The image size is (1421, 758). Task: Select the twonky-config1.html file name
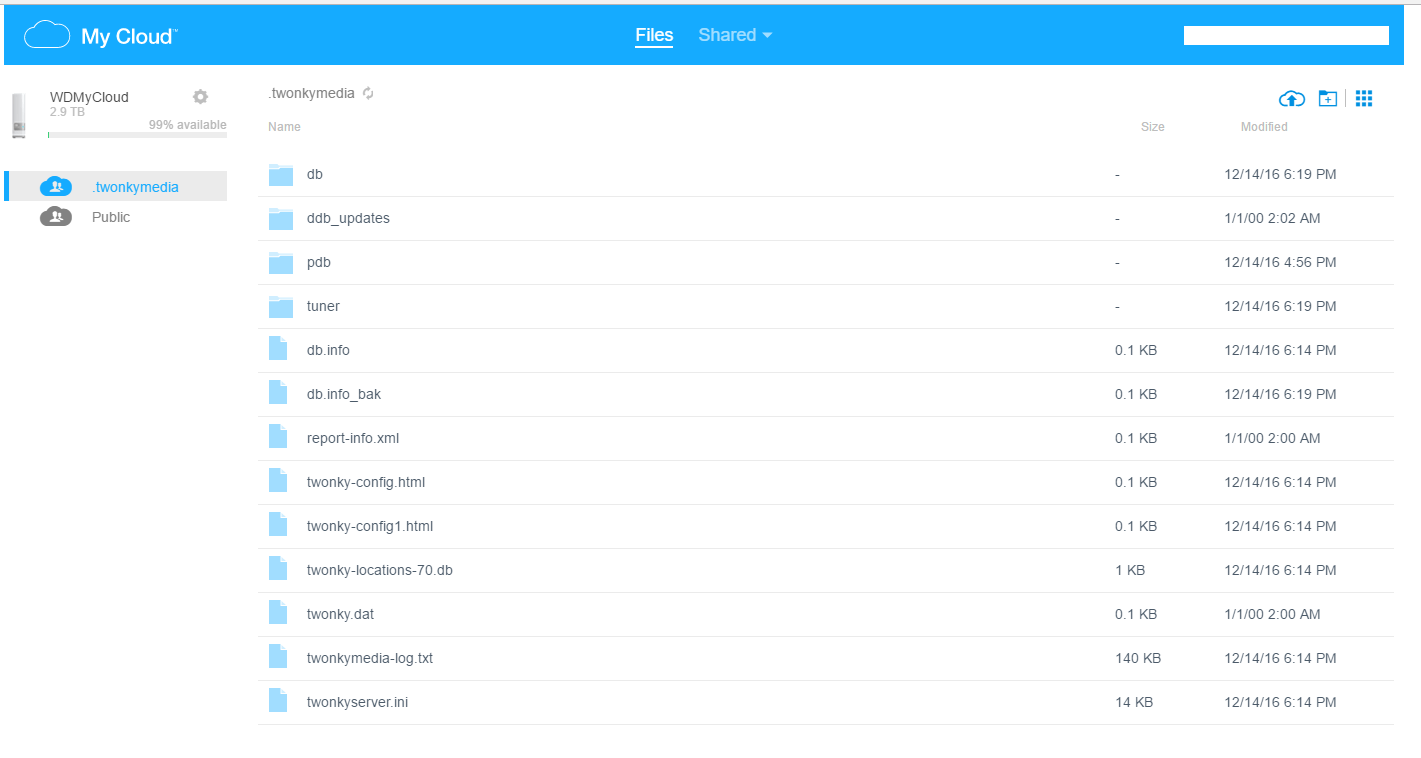pyautogui.click(x=370, y=526)
